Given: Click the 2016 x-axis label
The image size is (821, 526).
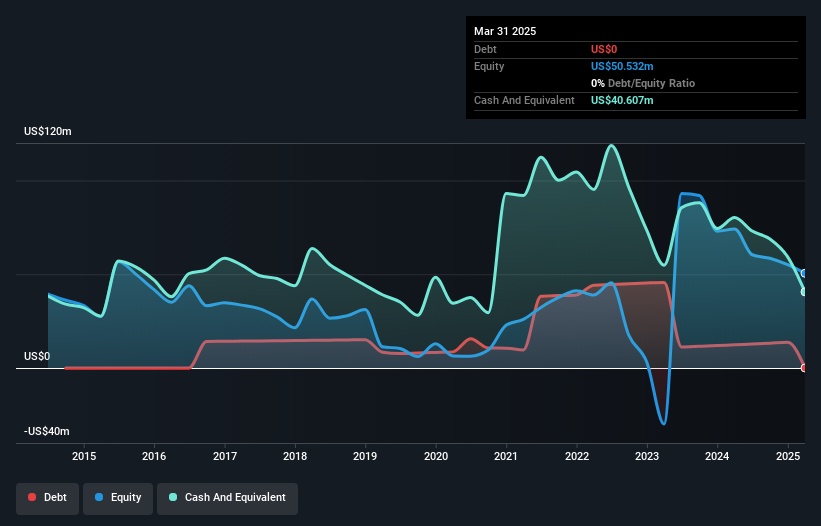Looking at the screenshot, I should 154,456.
